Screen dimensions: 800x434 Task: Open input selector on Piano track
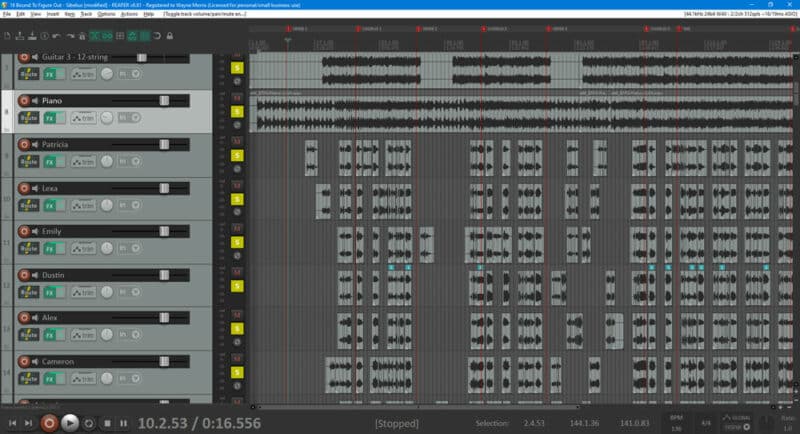point(129,118)
